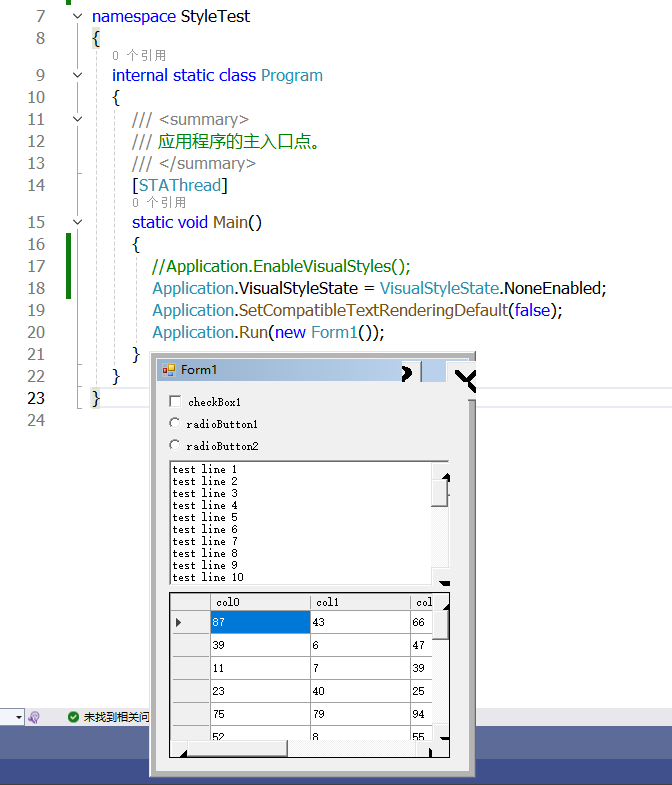The height and width of the screenshot is (785, 672).
Task: Click the grid cell containing 40
Action: [360, 691]
